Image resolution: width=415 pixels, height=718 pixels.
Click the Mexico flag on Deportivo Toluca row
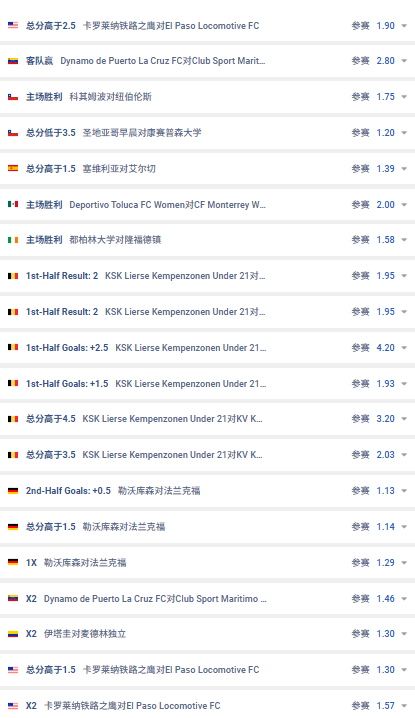click(x=13, y=204)
